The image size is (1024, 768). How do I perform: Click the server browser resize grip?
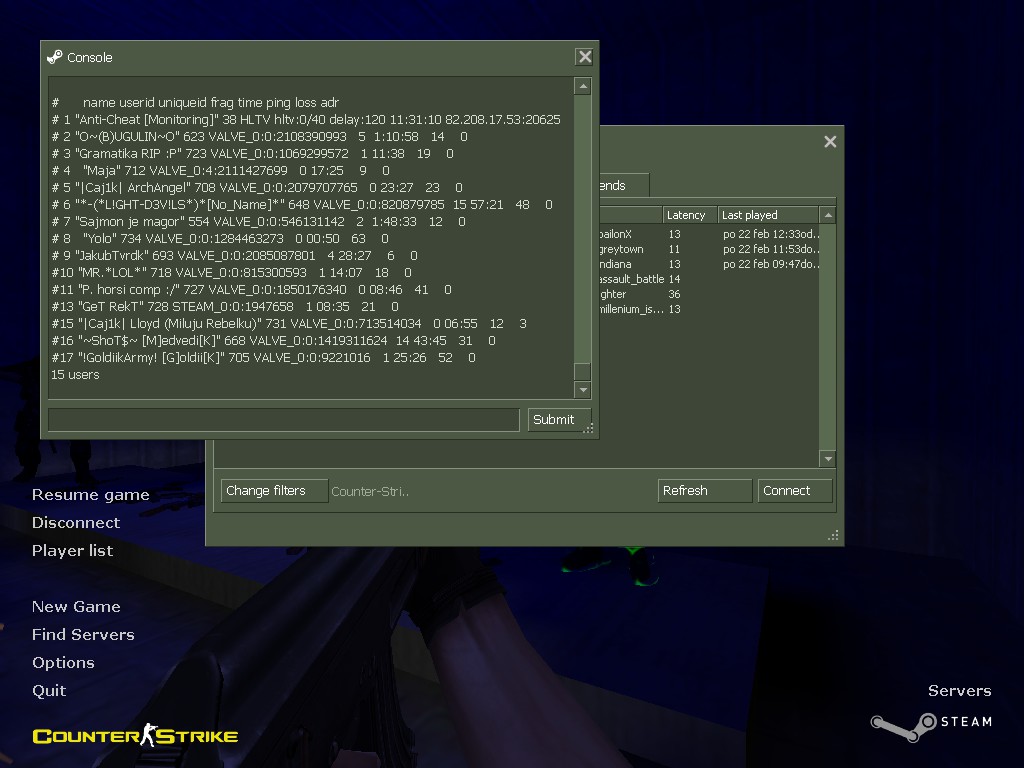833,536
